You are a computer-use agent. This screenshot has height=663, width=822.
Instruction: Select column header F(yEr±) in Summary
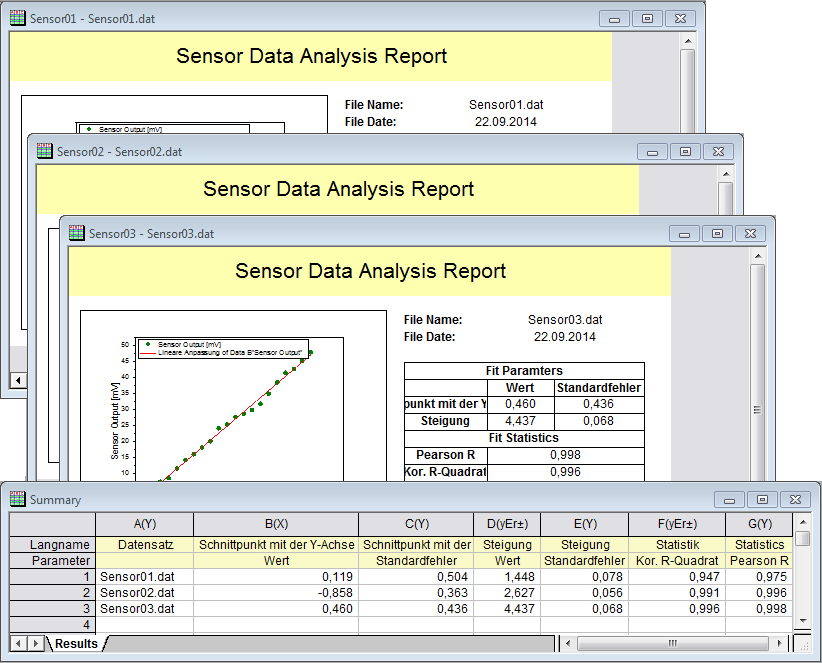(x=677, y=524)
